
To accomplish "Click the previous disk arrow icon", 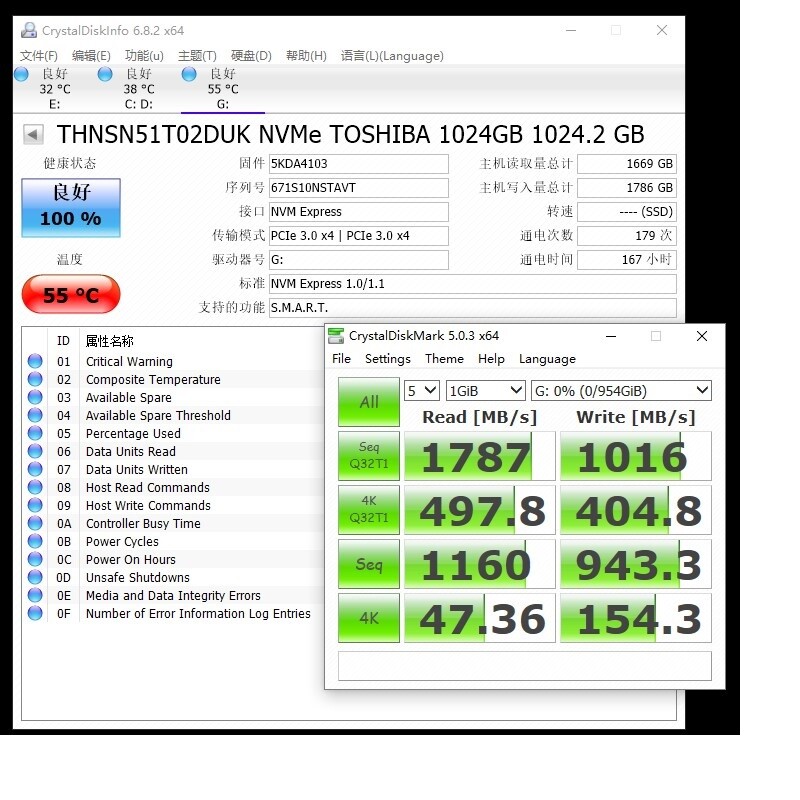I will (x=33, y=135).
